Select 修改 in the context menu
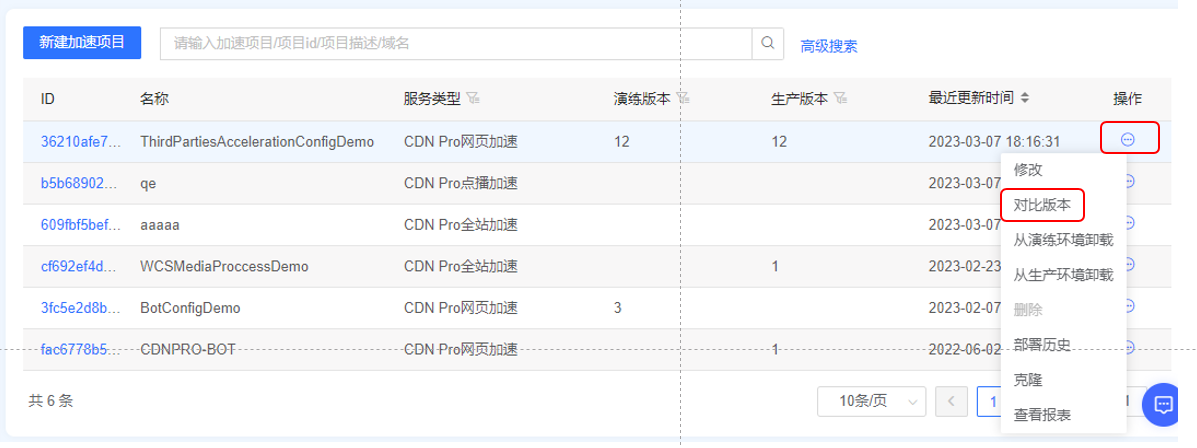 (x=1028, y=169)
